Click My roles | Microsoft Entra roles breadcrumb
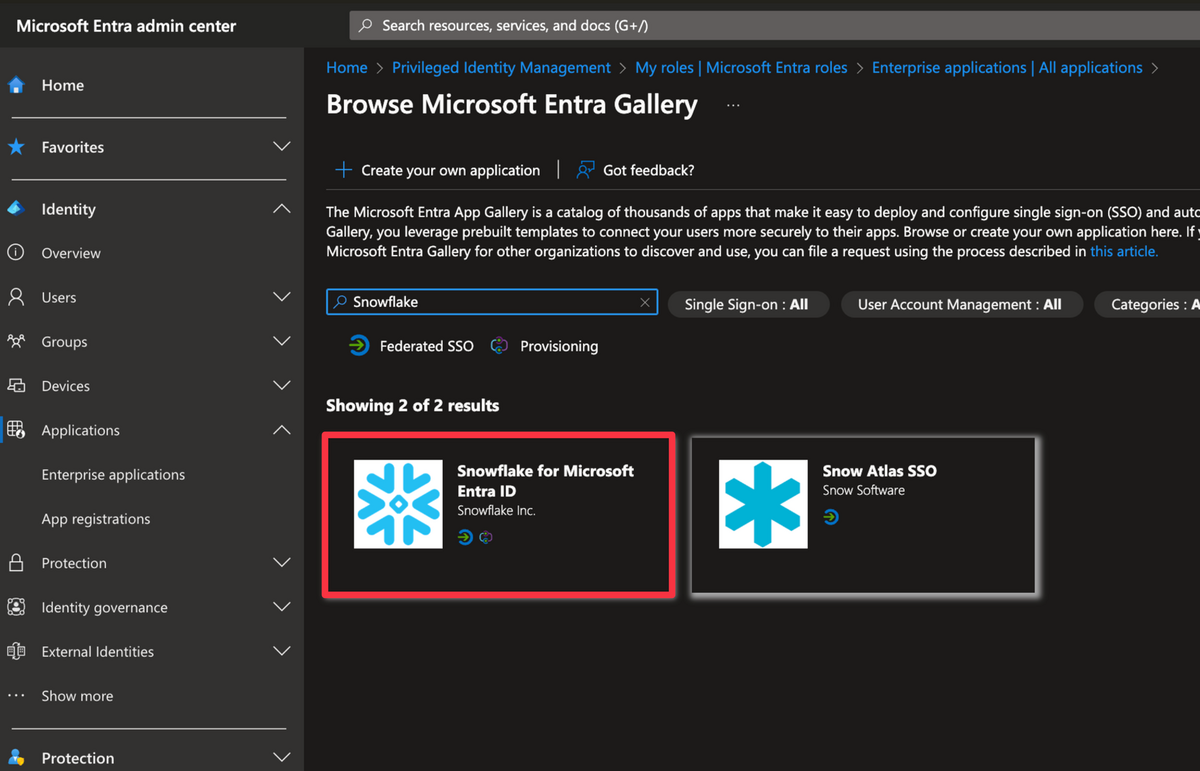Image resolution: width=1200 pixels, height=771 pixels. point(741,67)
